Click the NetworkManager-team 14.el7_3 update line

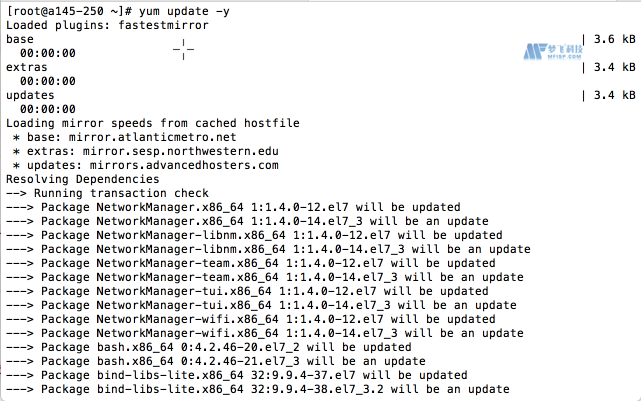[x=264, y=277]
